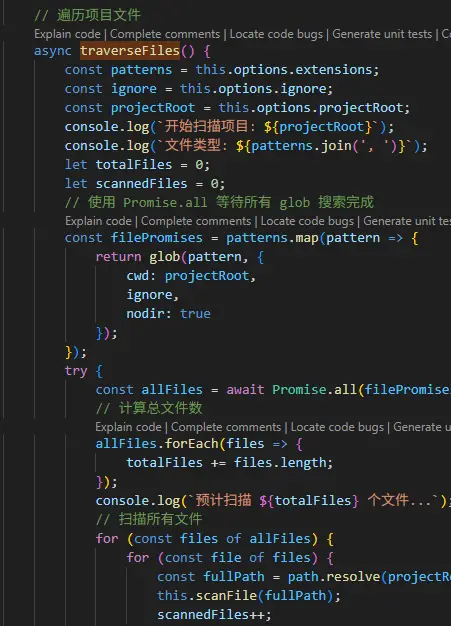Click the line 'let totalFiles = 0;'

point(137,164)
